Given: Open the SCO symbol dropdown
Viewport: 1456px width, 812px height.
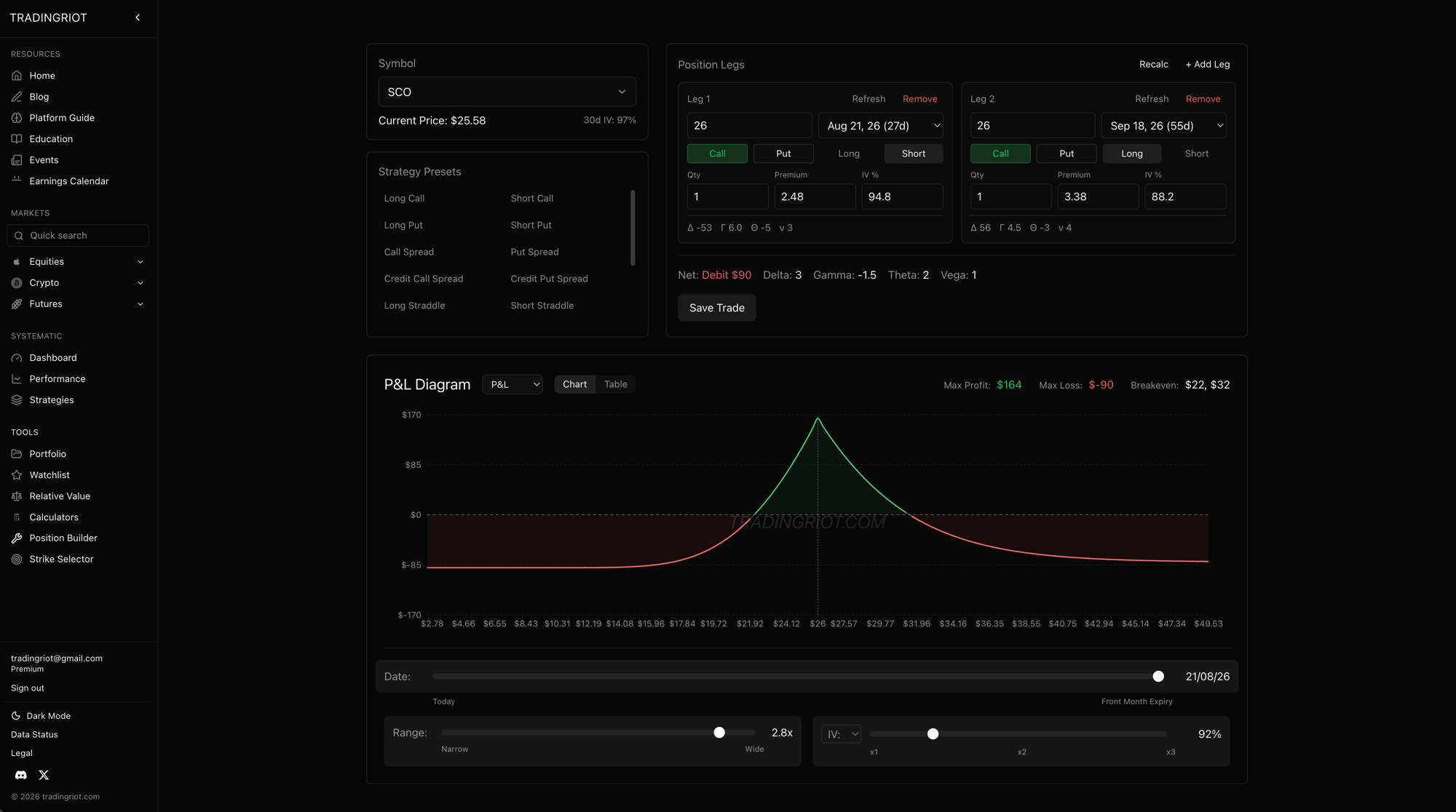Looking at the screenshot, I should pyautogui.click(x=507, y=92).
